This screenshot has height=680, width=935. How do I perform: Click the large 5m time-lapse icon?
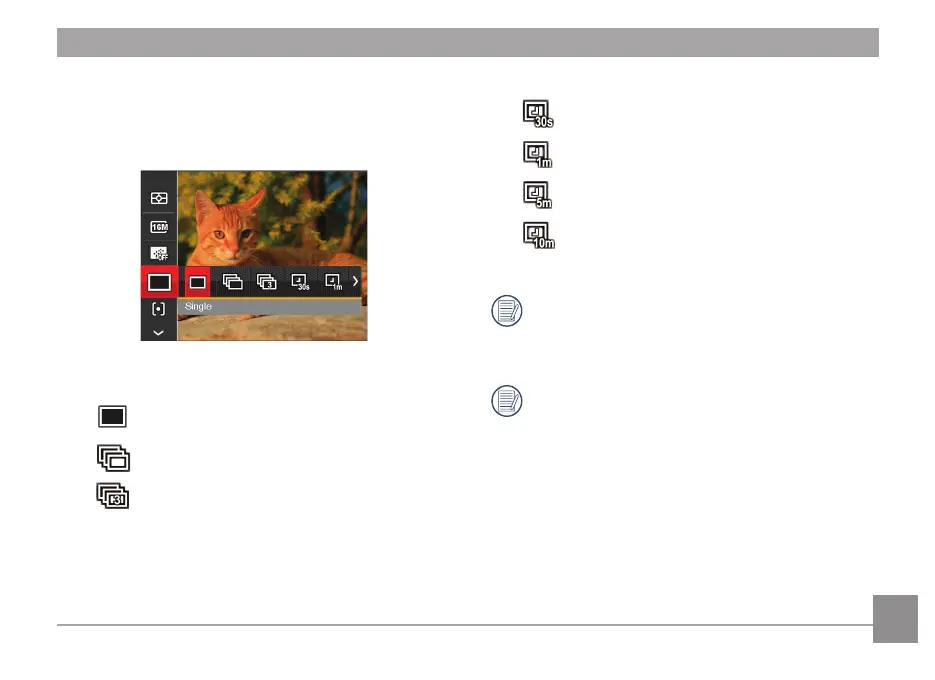pos(538,195)
